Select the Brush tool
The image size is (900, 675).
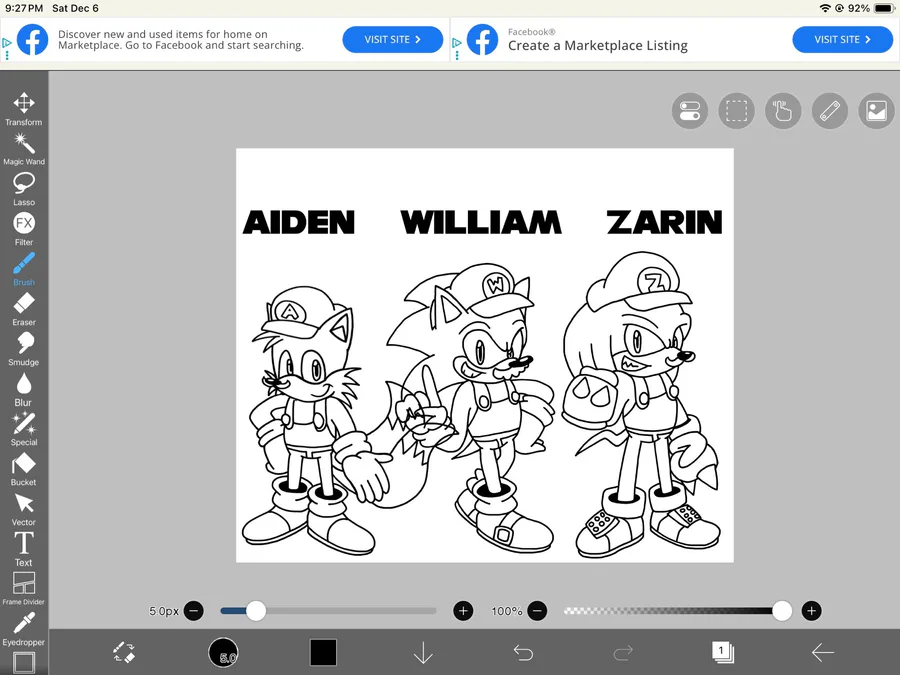click(24, 269)
